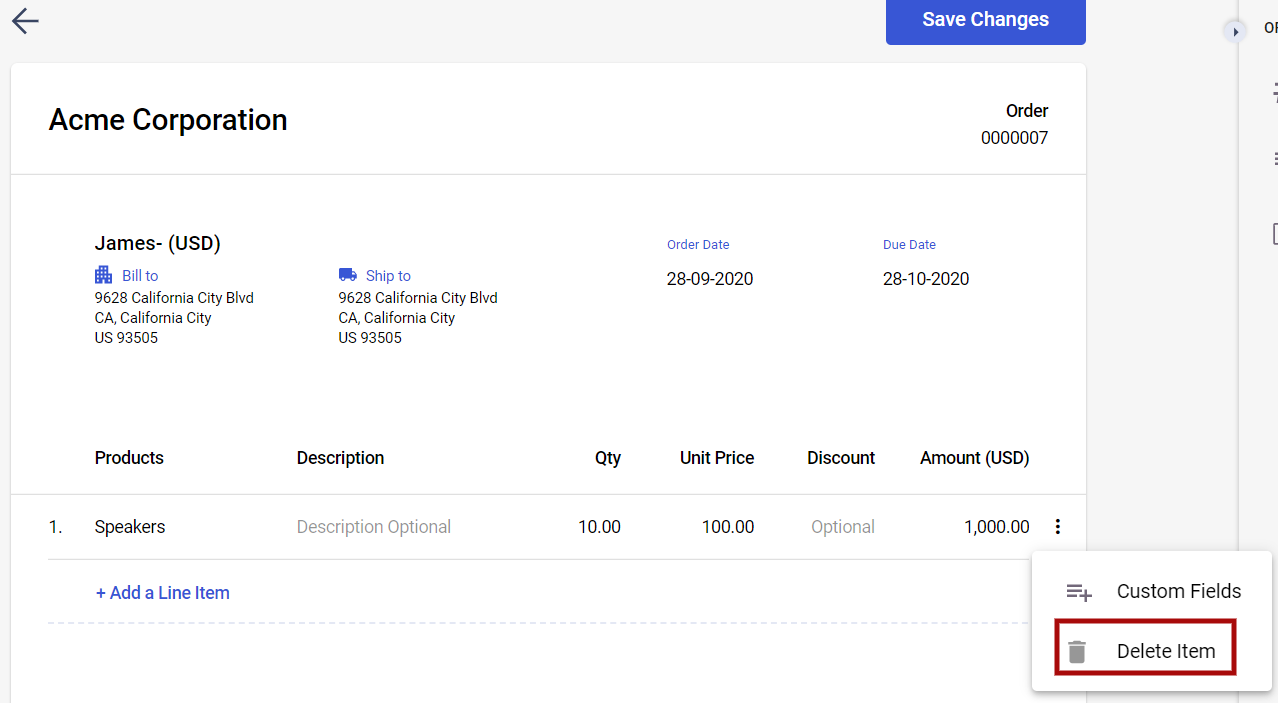Click the Amount (USD) column header
The height and width of the screenshot is (703, 1278).
[x=975, y=458]
